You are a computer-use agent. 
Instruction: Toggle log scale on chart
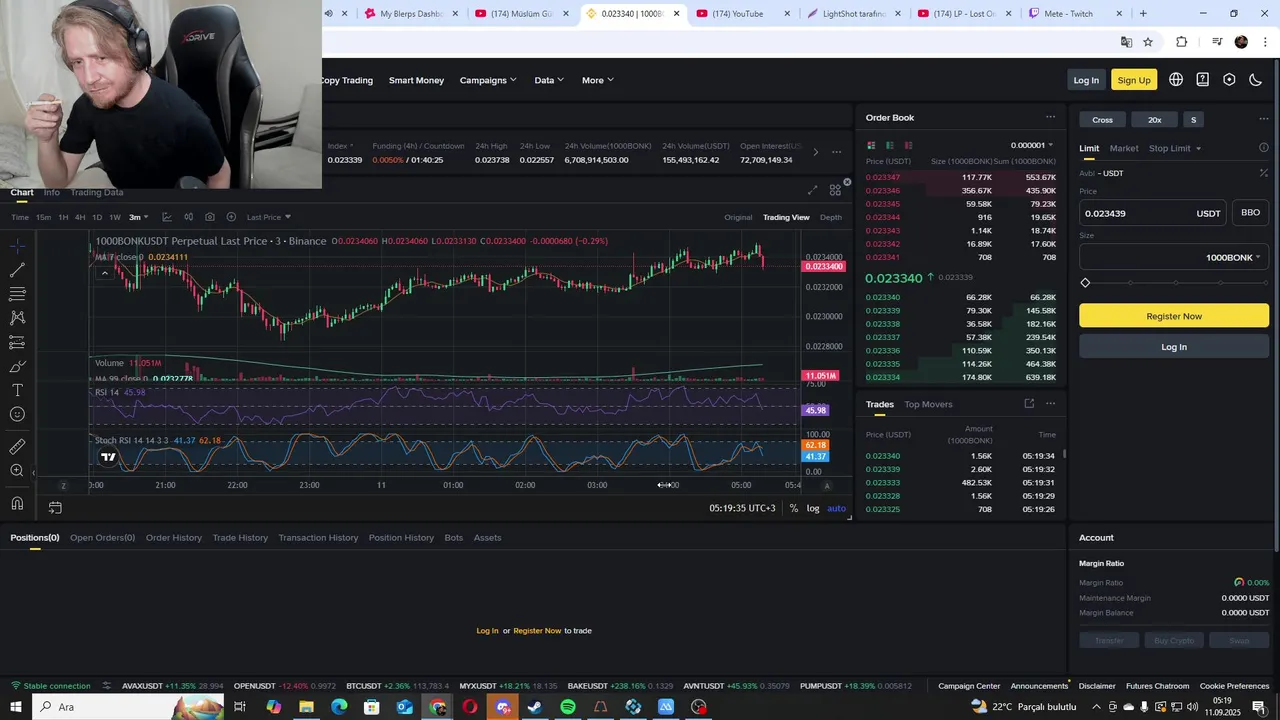[x=813, y=508]
